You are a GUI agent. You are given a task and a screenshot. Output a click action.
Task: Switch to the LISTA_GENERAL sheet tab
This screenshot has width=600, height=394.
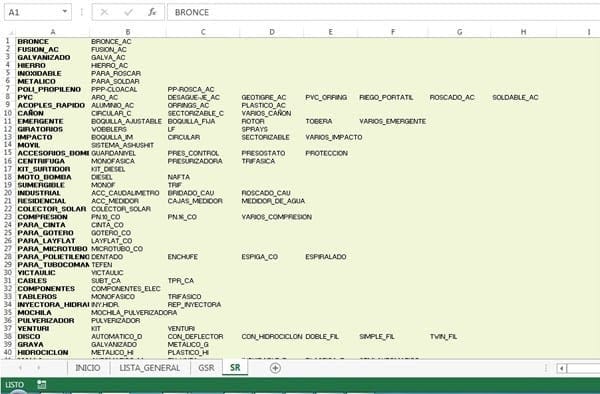(x=150, y=368)
